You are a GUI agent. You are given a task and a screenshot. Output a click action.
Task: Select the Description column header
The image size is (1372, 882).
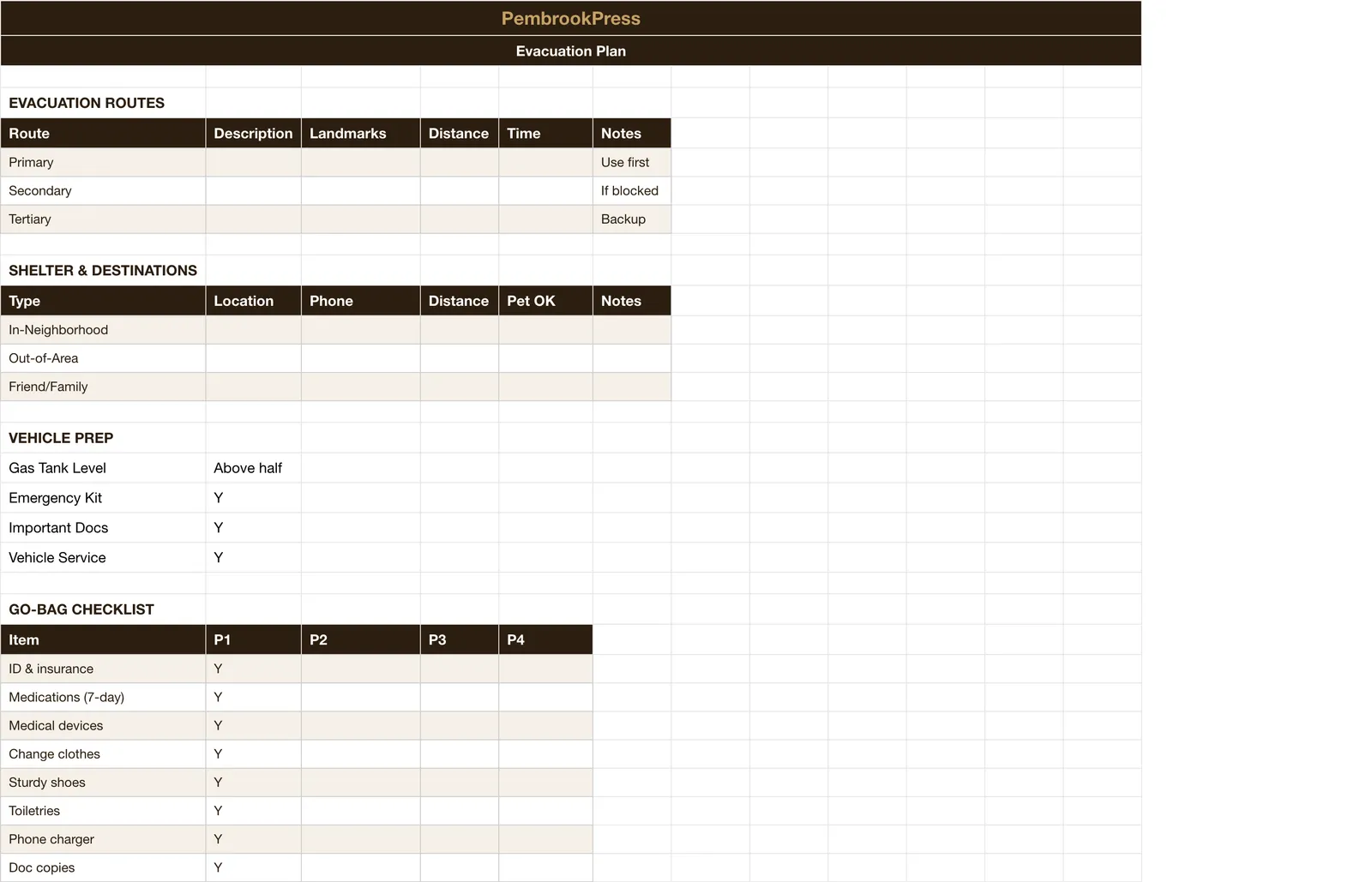pyautogui.click(x=253, y=133)
